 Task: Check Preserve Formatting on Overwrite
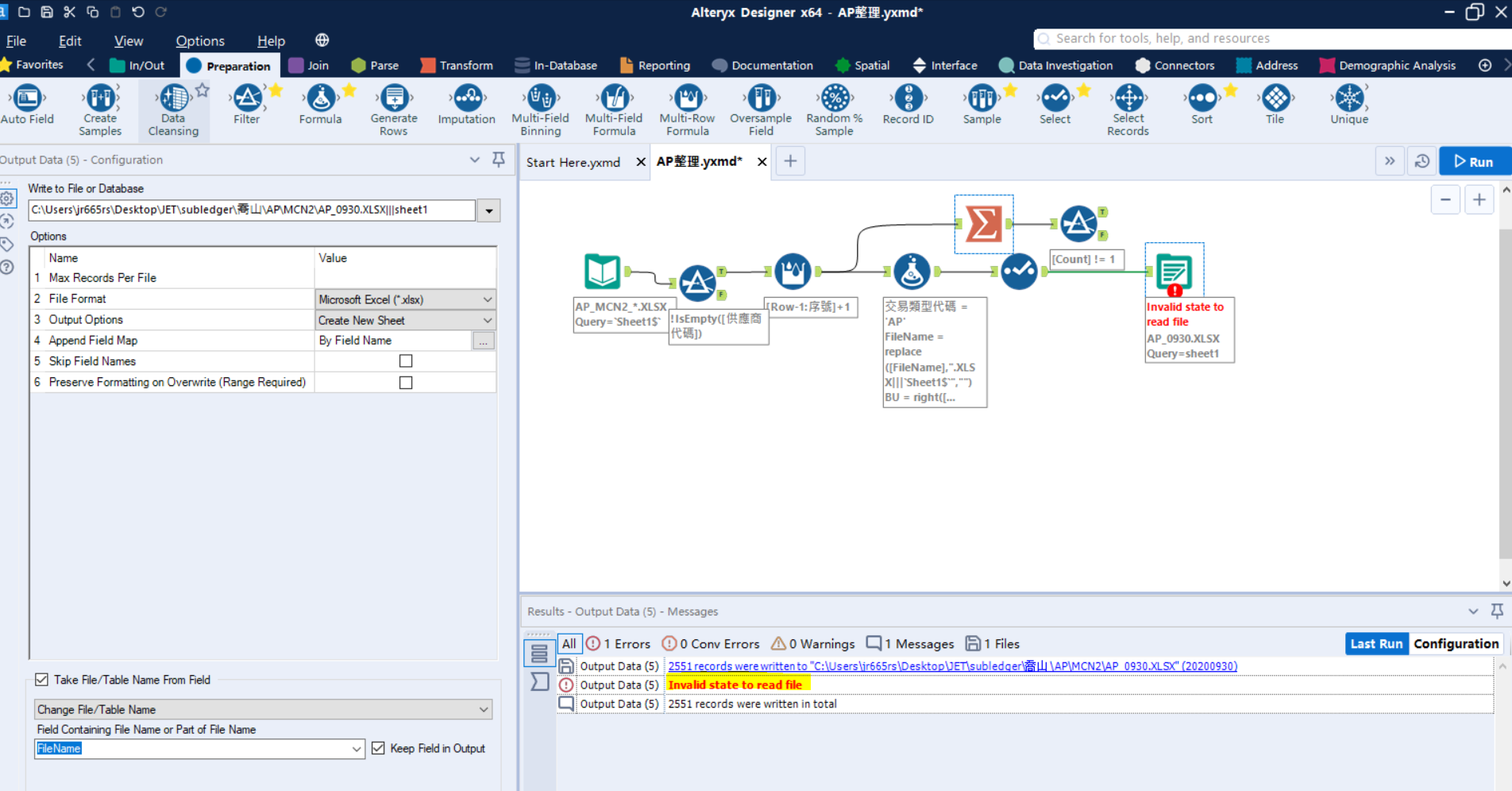tap(406, 382)
